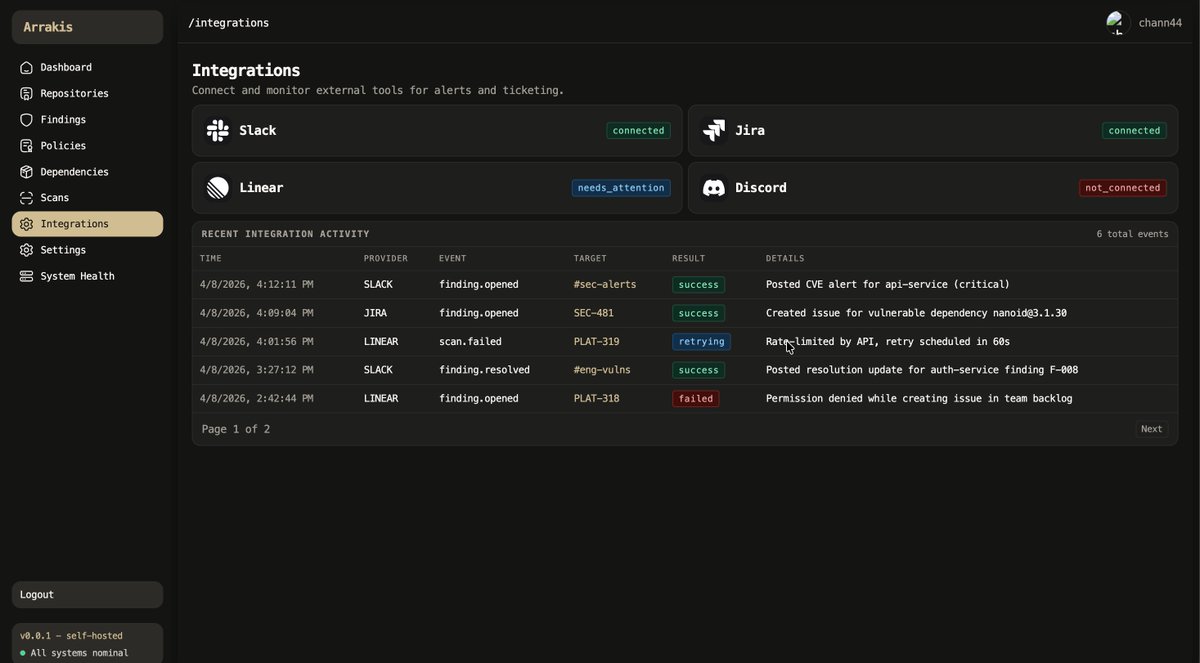The height and width of the screenshot is (663, 1200).
Task: Click the SEC-481 target link
Action: click(x=594, y=313)
